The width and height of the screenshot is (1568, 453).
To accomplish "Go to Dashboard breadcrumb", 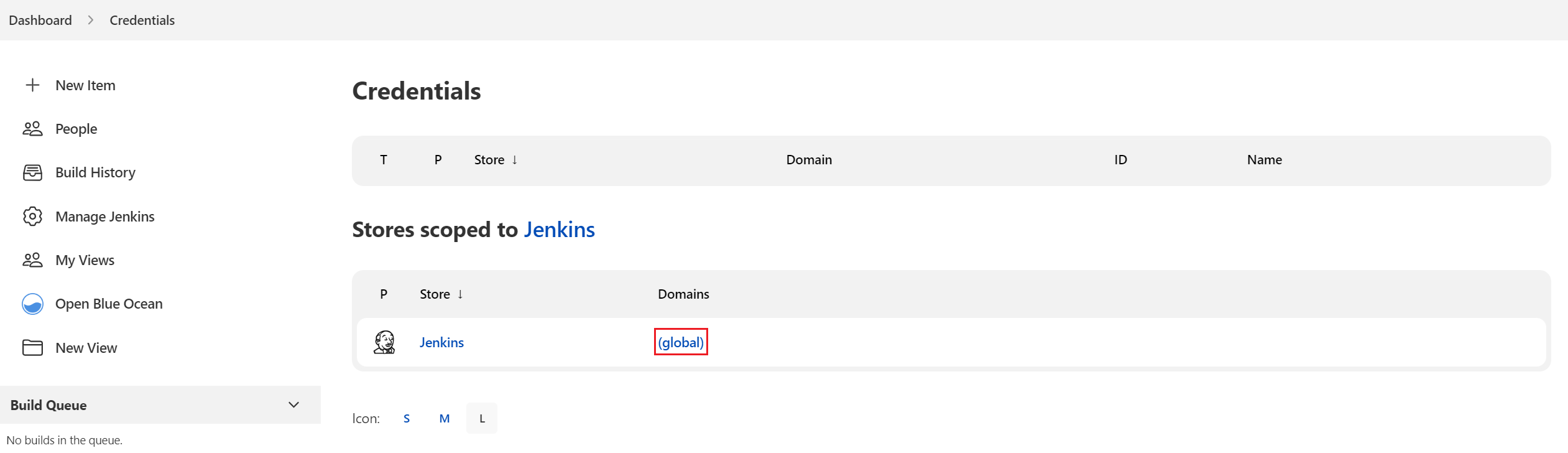I will click(40, 21).
